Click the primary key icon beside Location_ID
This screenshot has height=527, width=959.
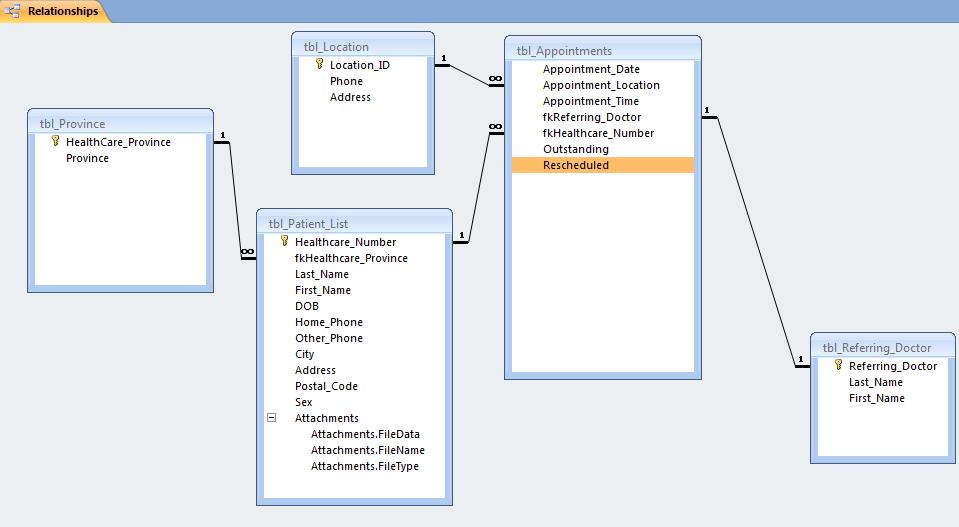[x=319, y=64]
